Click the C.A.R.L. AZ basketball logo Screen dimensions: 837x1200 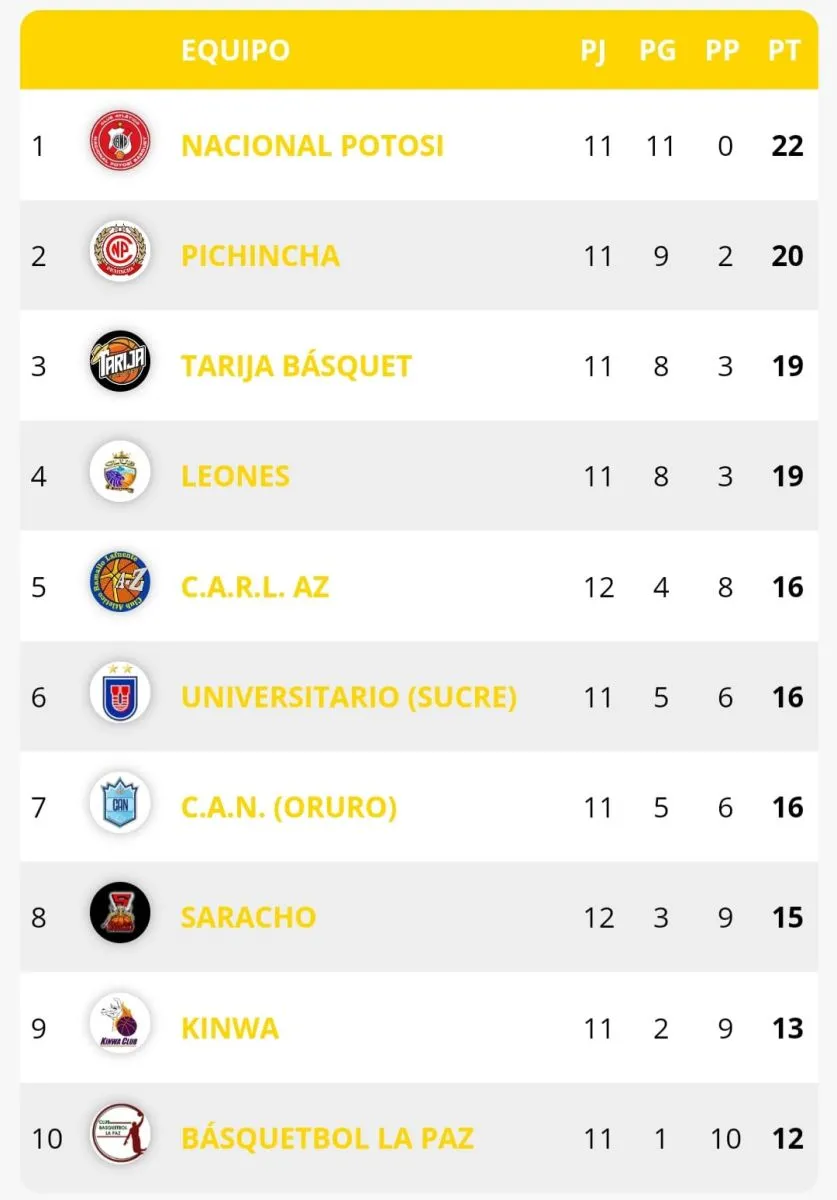pyautogui.click(x=120, y=586)
